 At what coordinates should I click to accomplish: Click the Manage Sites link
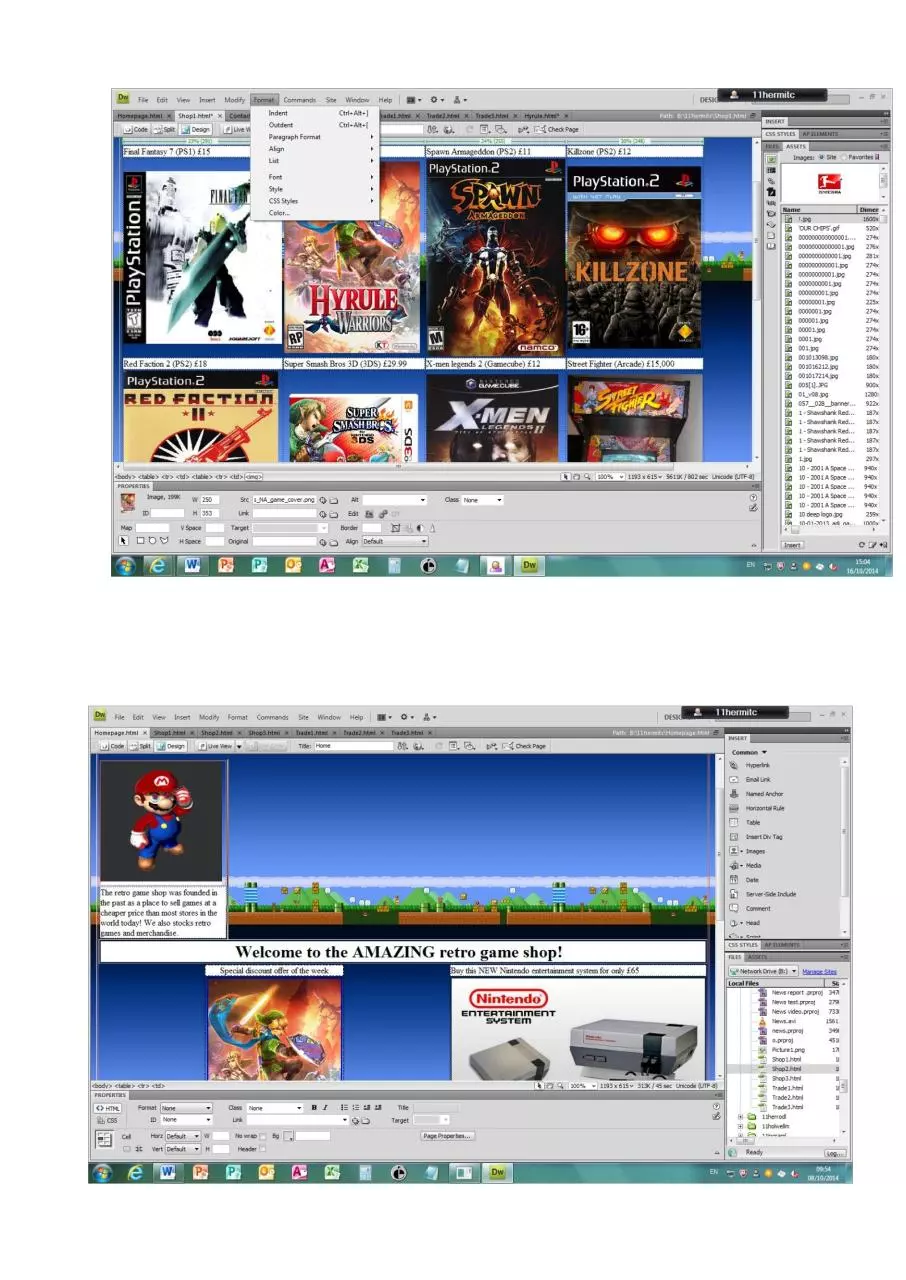coord(819,971)
